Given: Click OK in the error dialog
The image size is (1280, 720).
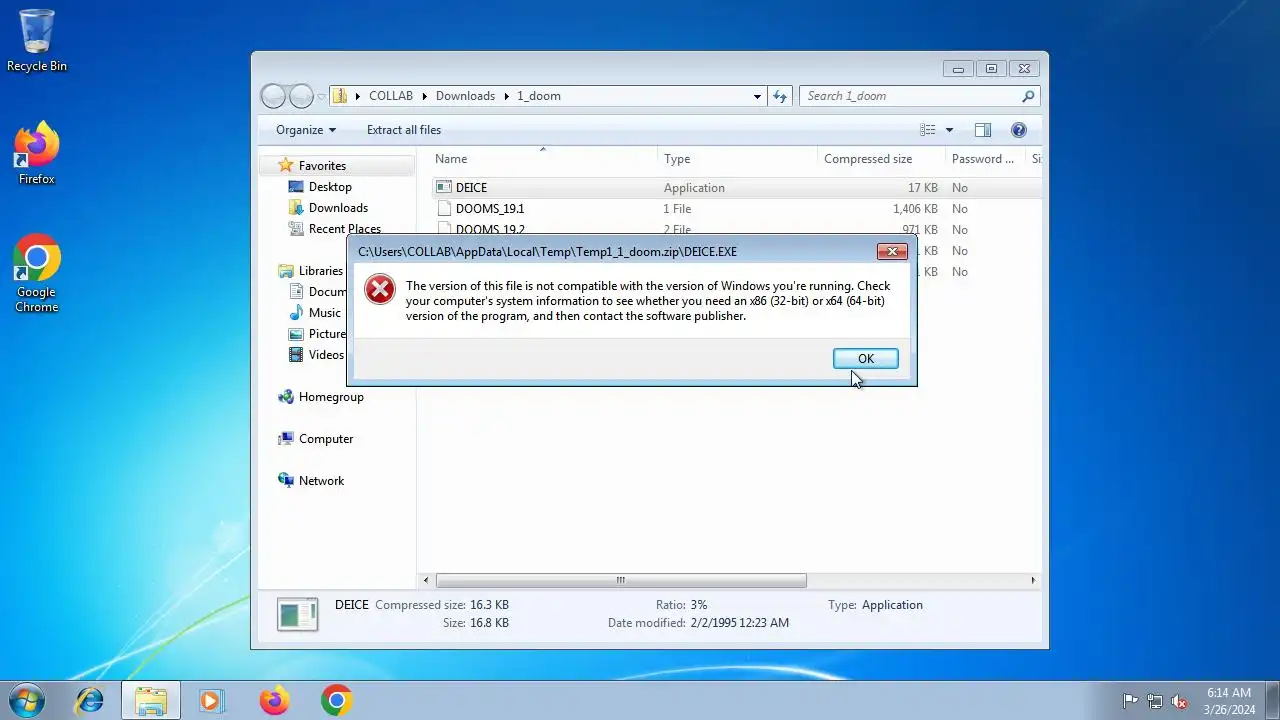Looking at the screenshot, I should [x=865, y=358].
